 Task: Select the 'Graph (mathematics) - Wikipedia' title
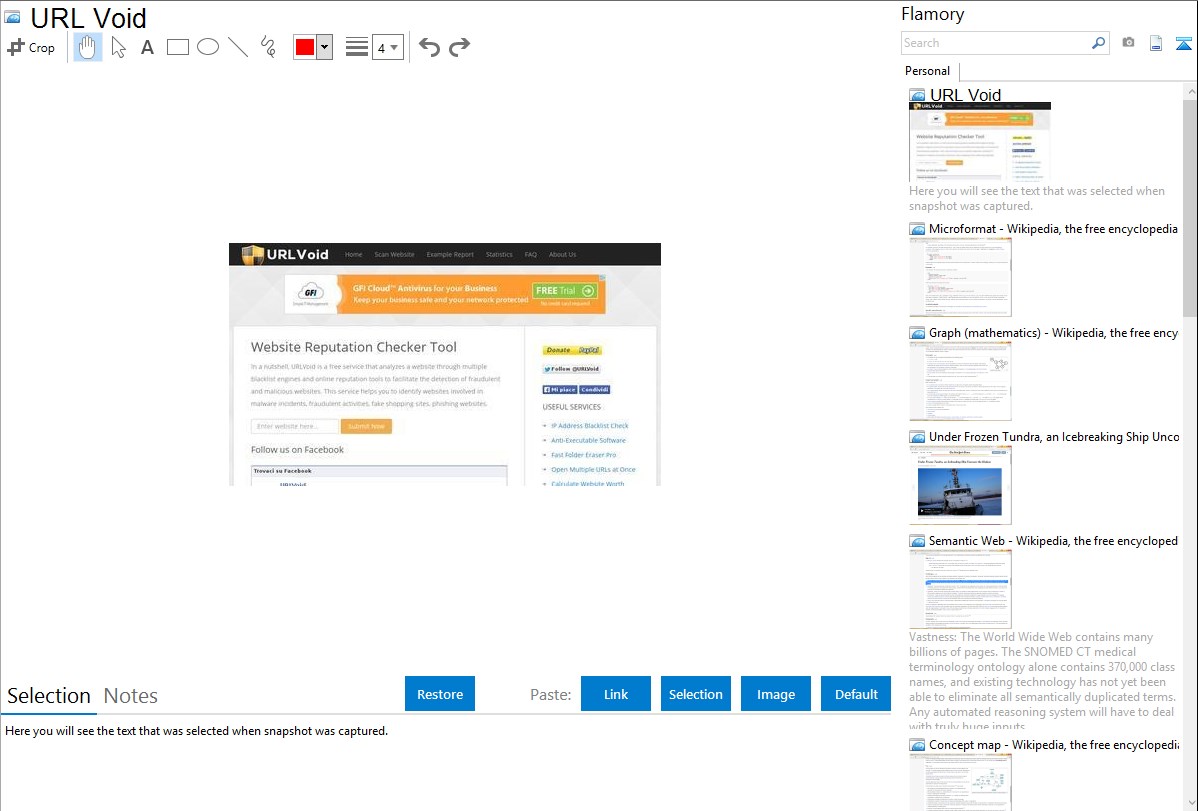[x=1054, y=333]
